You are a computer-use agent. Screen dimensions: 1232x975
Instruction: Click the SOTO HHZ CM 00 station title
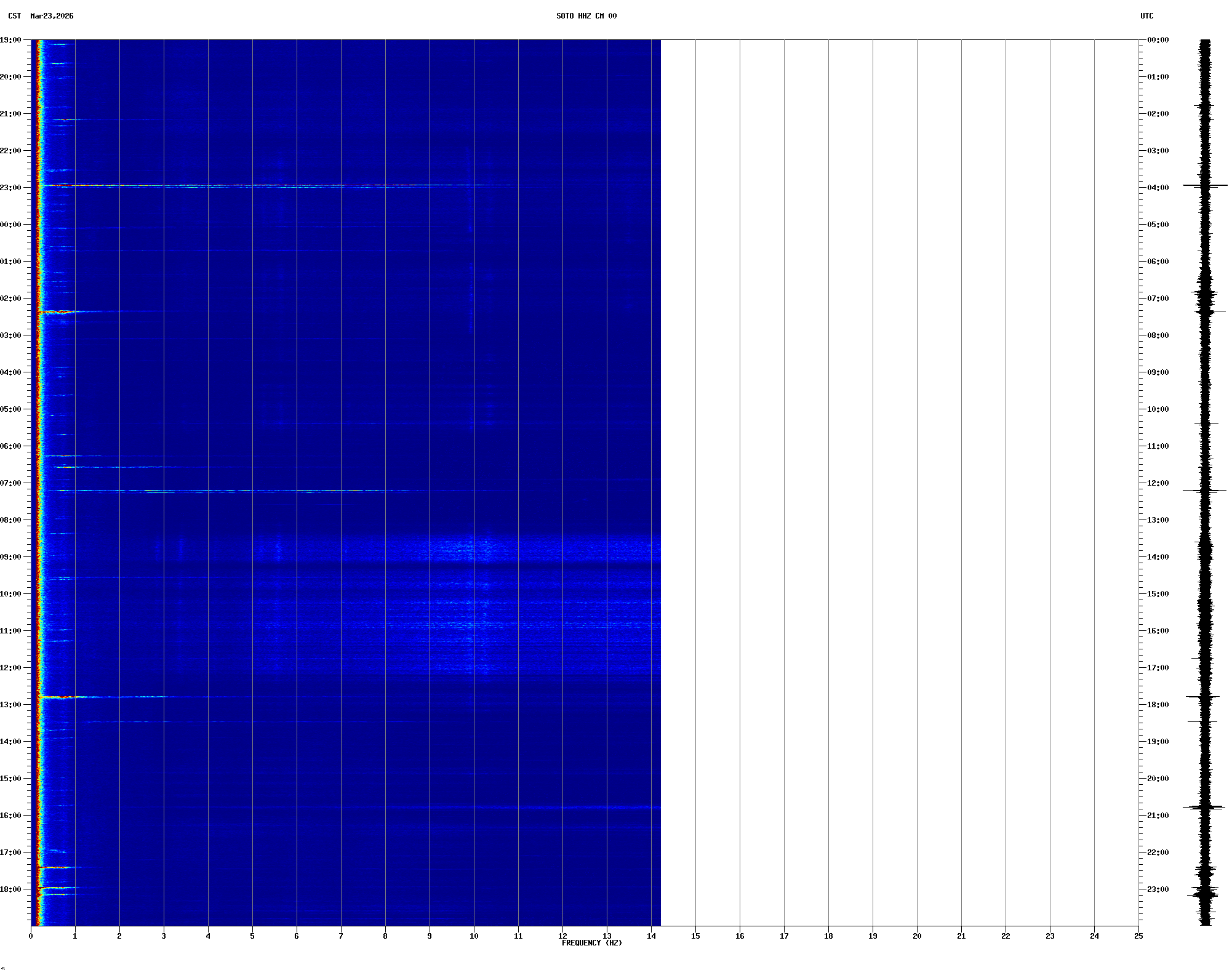tap(586, 16)
